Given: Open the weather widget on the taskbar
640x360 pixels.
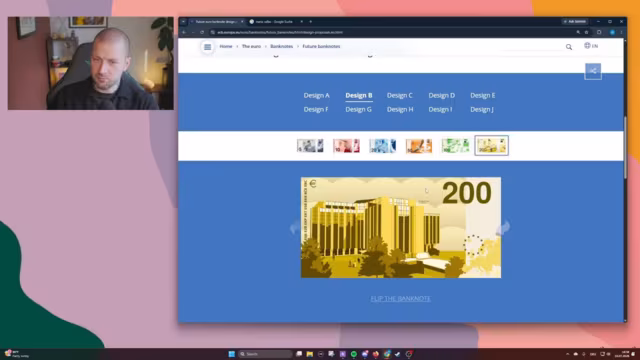Looking at the screenshot, I should 16,354.
